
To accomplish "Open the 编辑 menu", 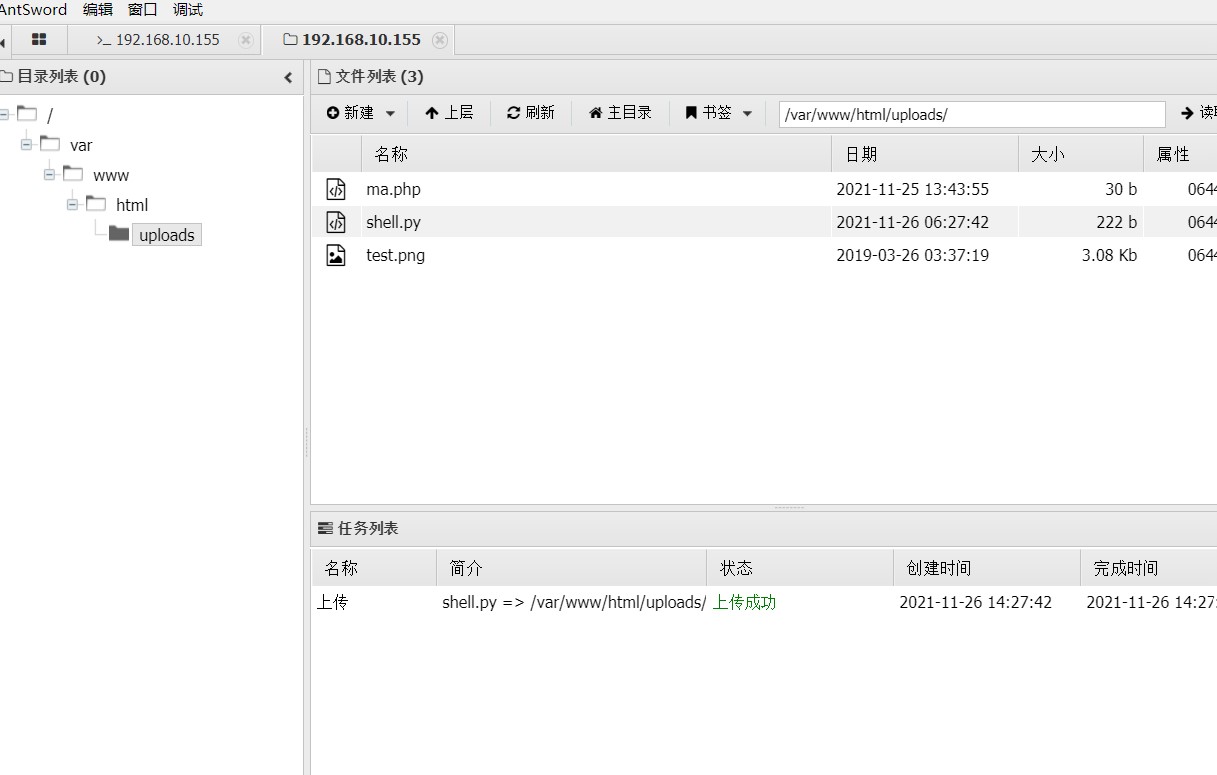I will 98,10.
